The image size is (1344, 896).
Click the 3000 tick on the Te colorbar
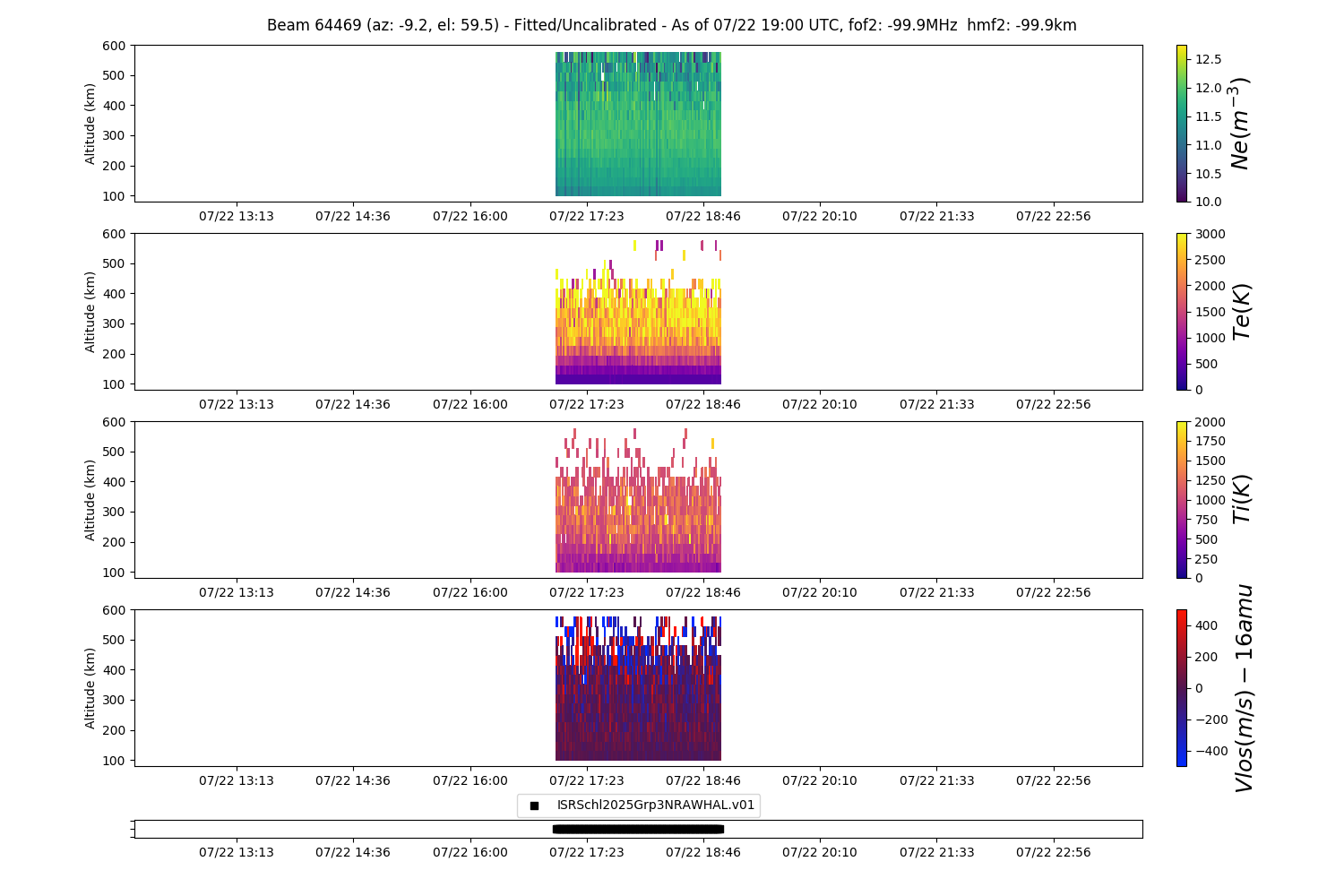(1208, 234)
